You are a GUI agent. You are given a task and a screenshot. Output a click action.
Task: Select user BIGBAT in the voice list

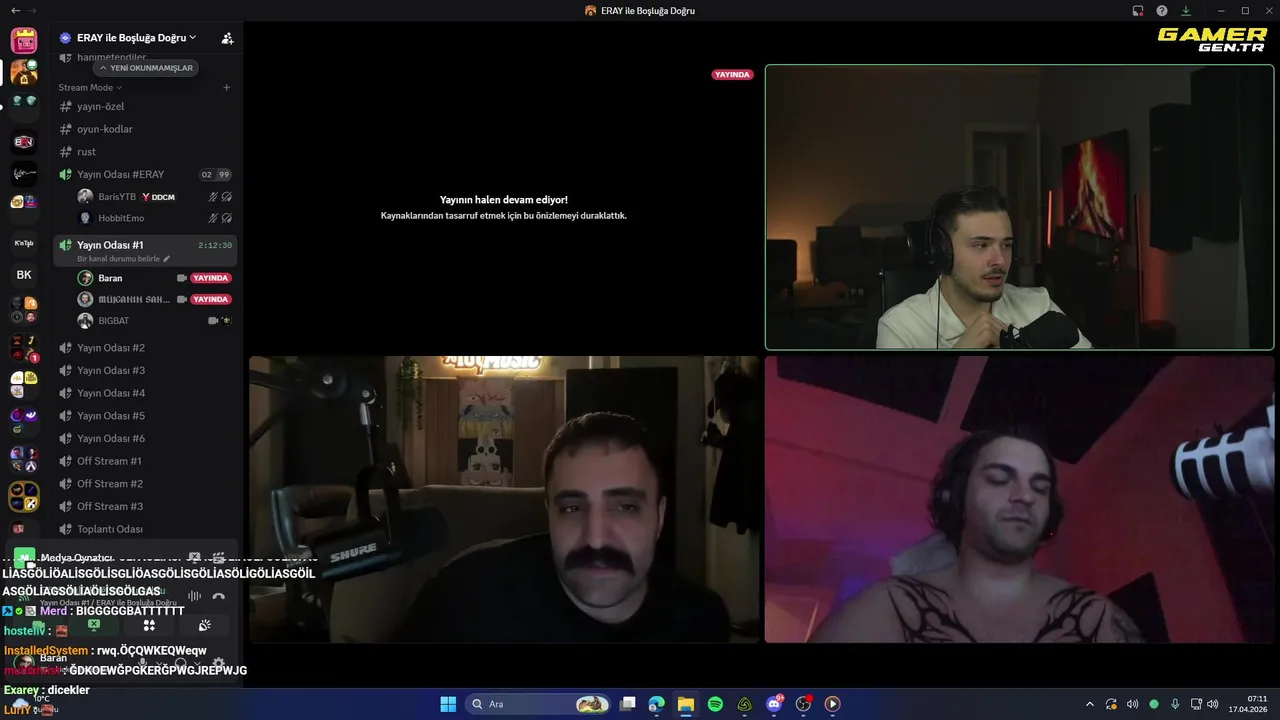click(155, 320)
